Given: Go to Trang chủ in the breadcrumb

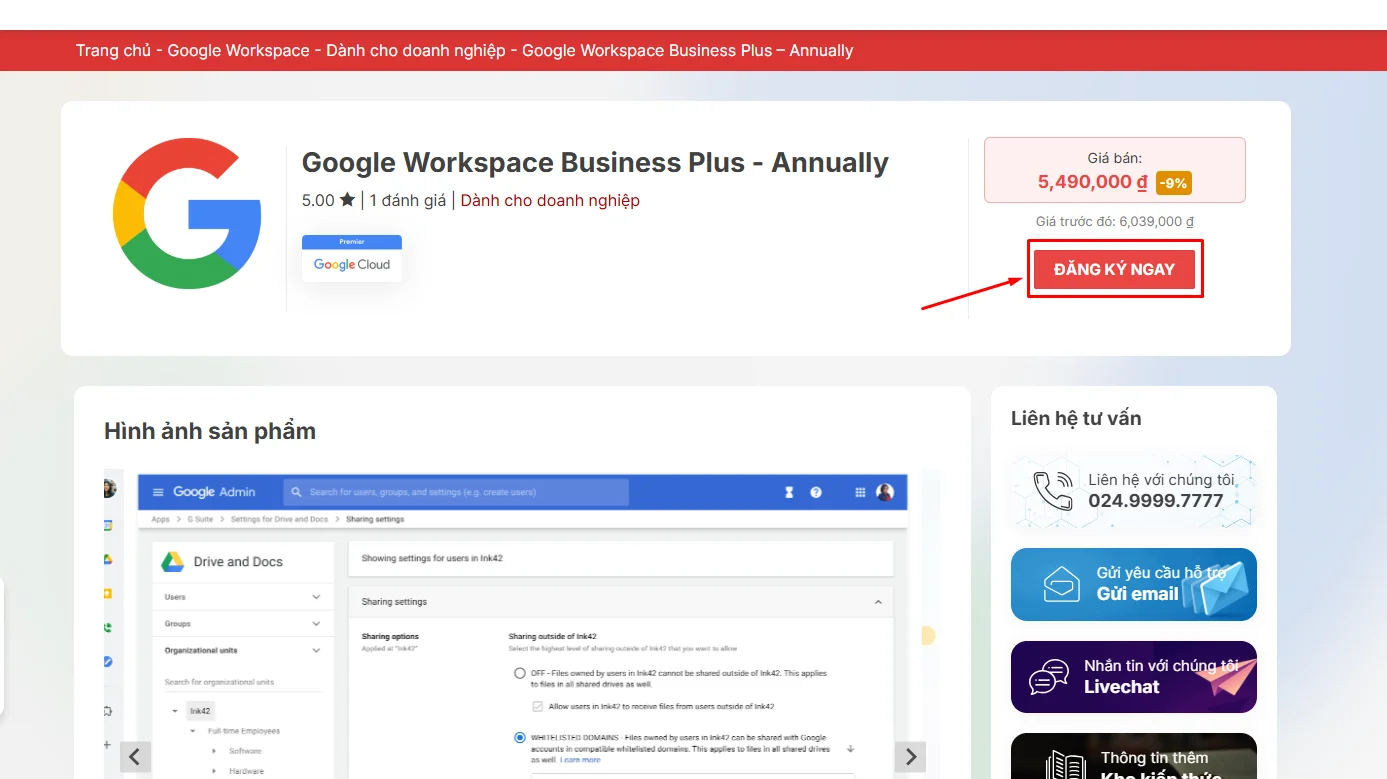Looking at the screenshot, I should tap(113, 50).
